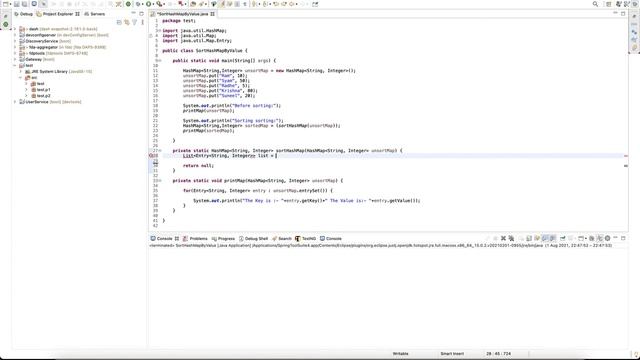Minimize the editor area
The width and height of the screenshot is (640, 360).
point(615,13)
